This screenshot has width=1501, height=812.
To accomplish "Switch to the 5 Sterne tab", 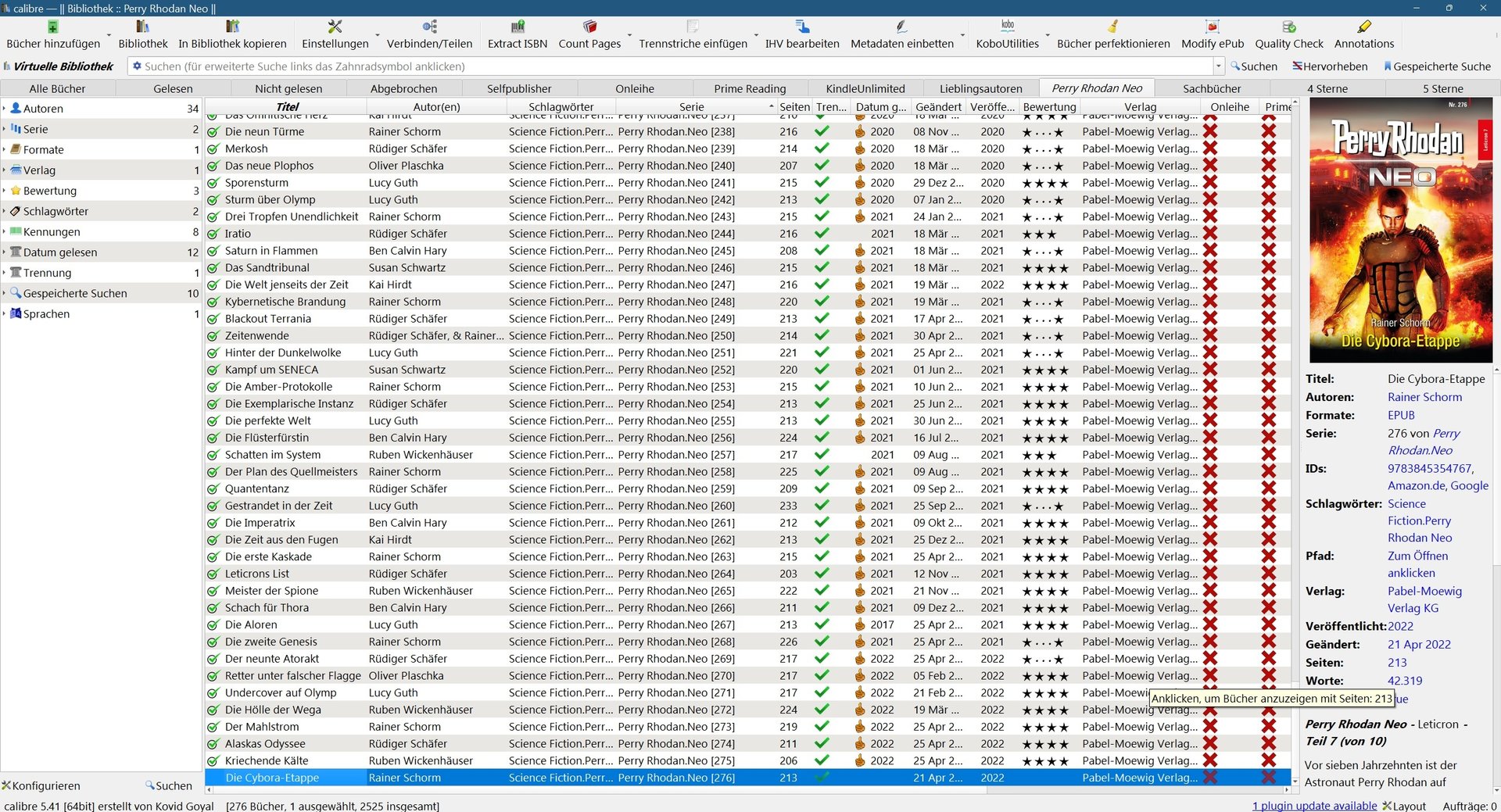I will (x=1442, y=88).
